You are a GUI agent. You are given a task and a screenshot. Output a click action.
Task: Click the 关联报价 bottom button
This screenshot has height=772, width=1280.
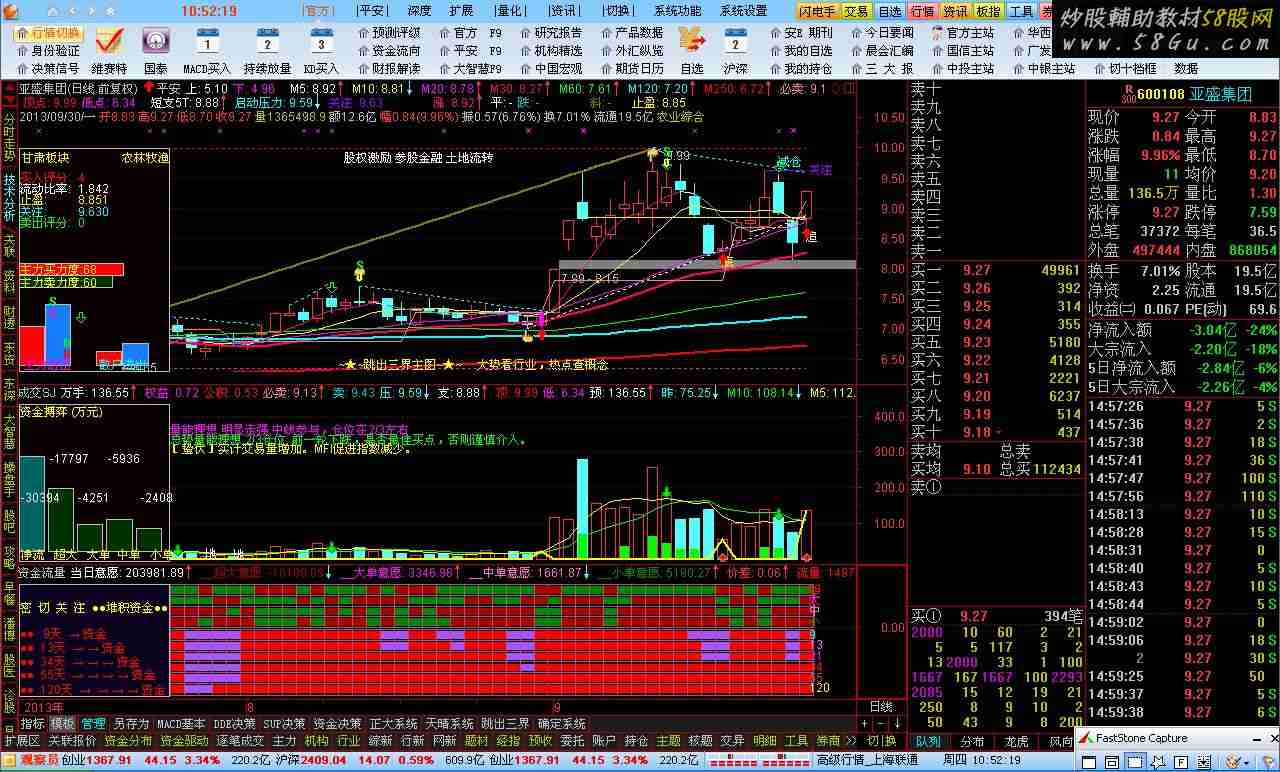click(73, 741)
